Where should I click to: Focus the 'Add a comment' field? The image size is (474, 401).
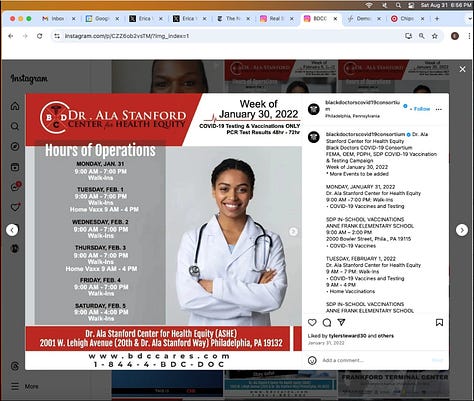pos(375,360)
